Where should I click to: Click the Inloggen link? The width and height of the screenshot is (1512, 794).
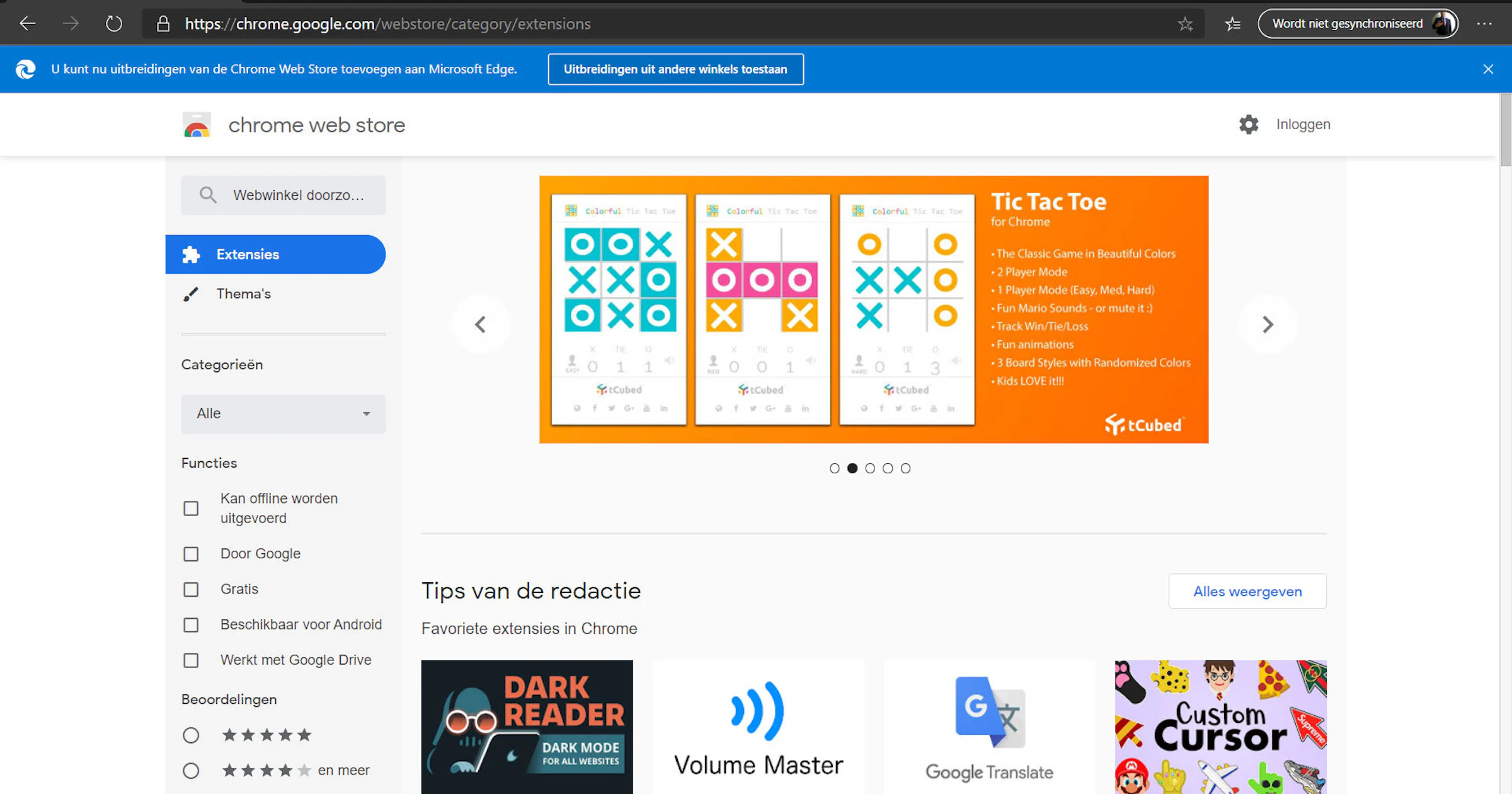(1303, 125)
